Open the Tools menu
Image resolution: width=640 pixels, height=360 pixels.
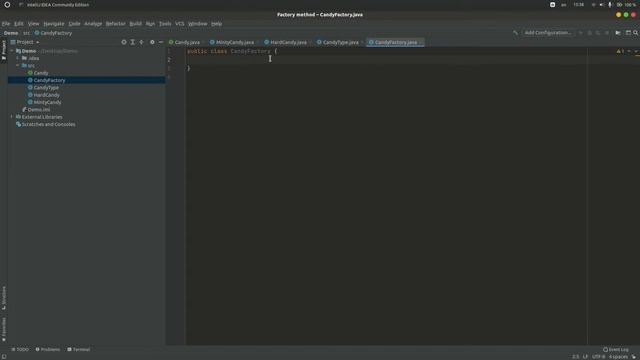tap(165, 24)
